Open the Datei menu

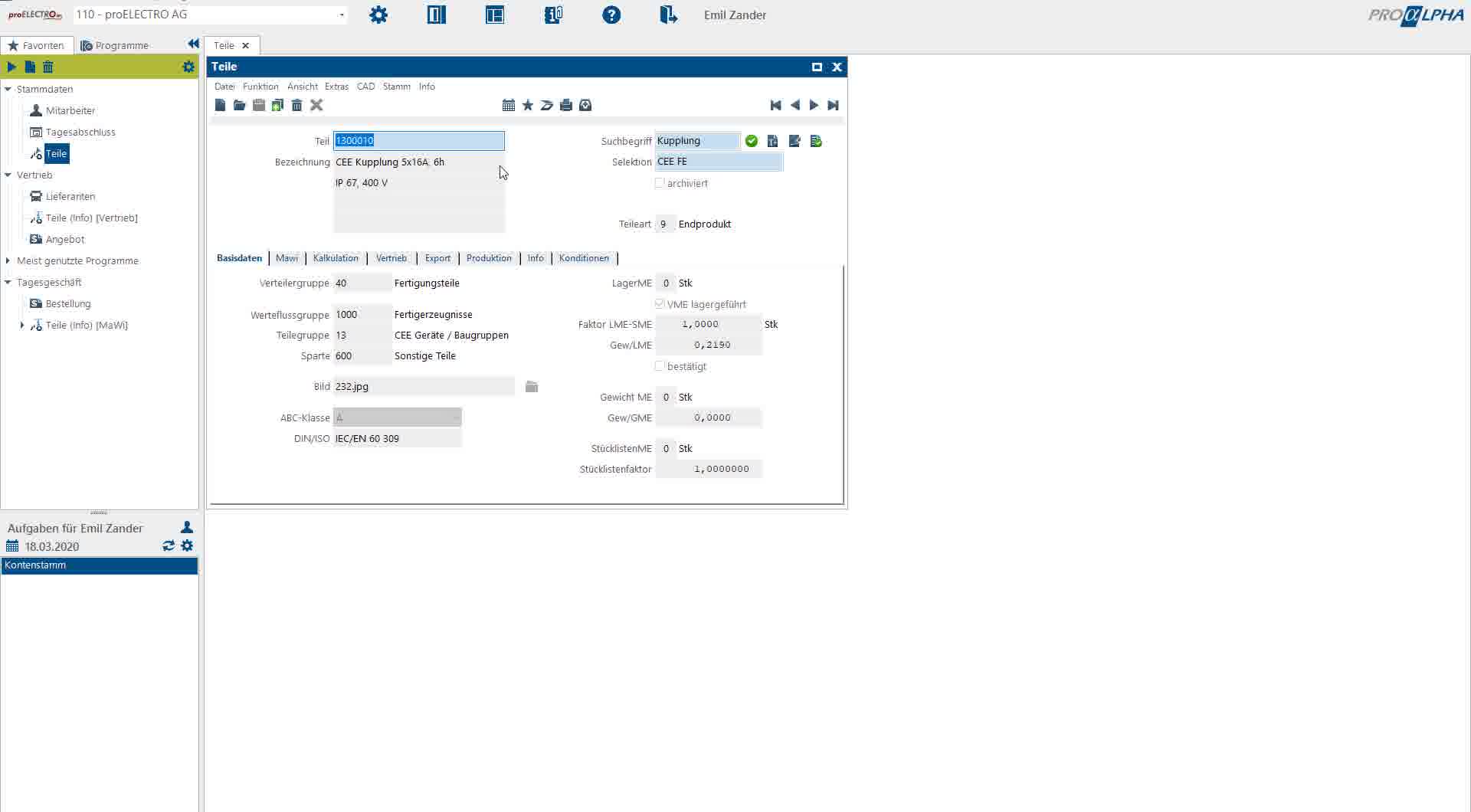(224, 87)
